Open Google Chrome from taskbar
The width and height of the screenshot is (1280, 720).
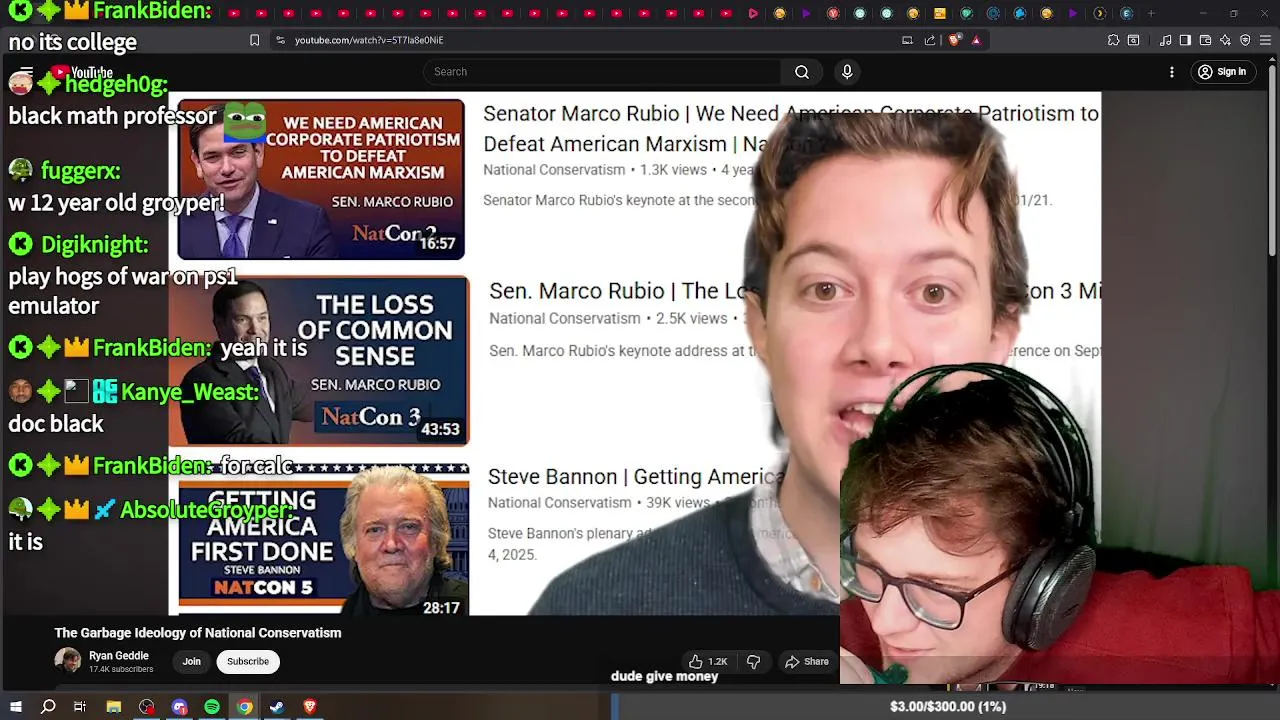point(244,707)
